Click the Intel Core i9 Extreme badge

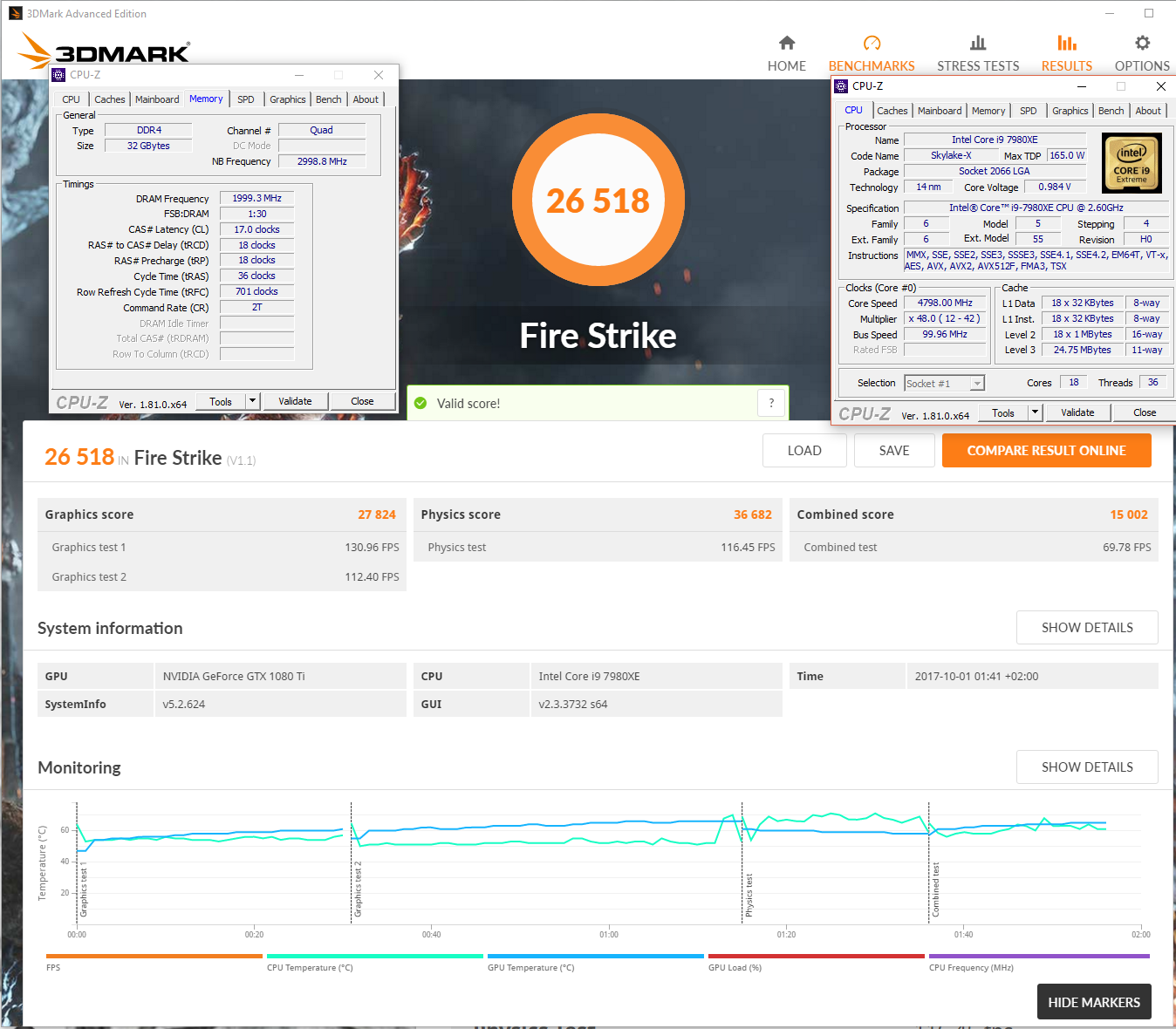point(1132,162)
